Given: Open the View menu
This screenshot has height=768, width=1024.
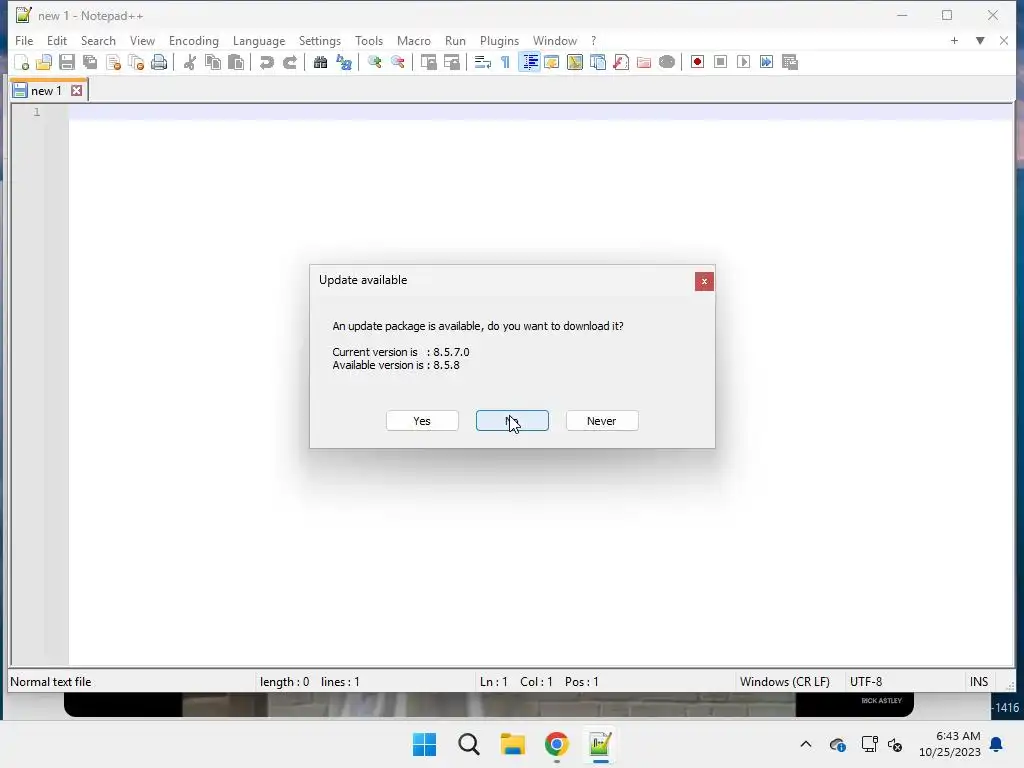Looking at the screenshot, I should point(142,40).
